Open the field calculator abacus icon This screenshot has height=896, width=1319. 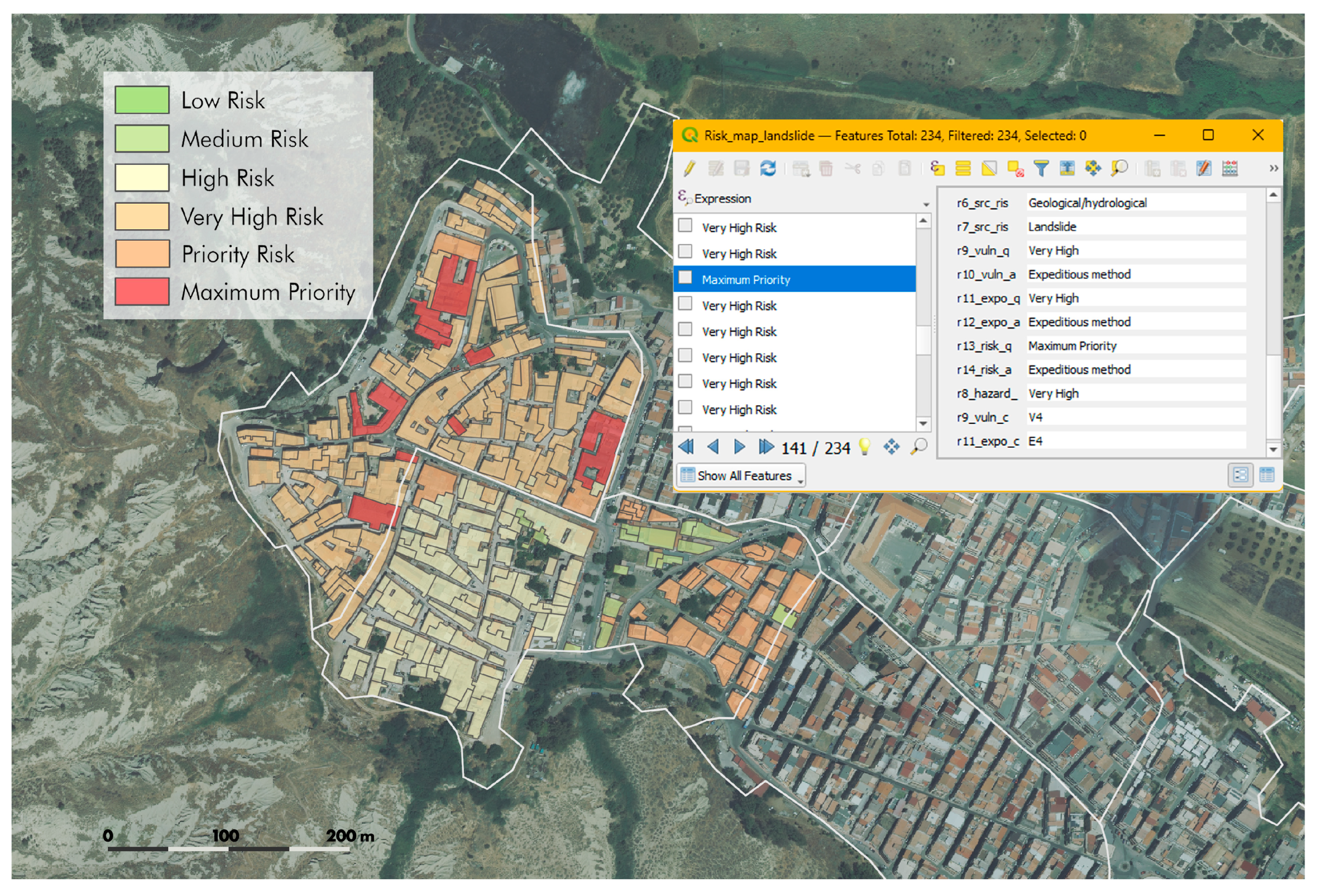tap(1230, 169)
